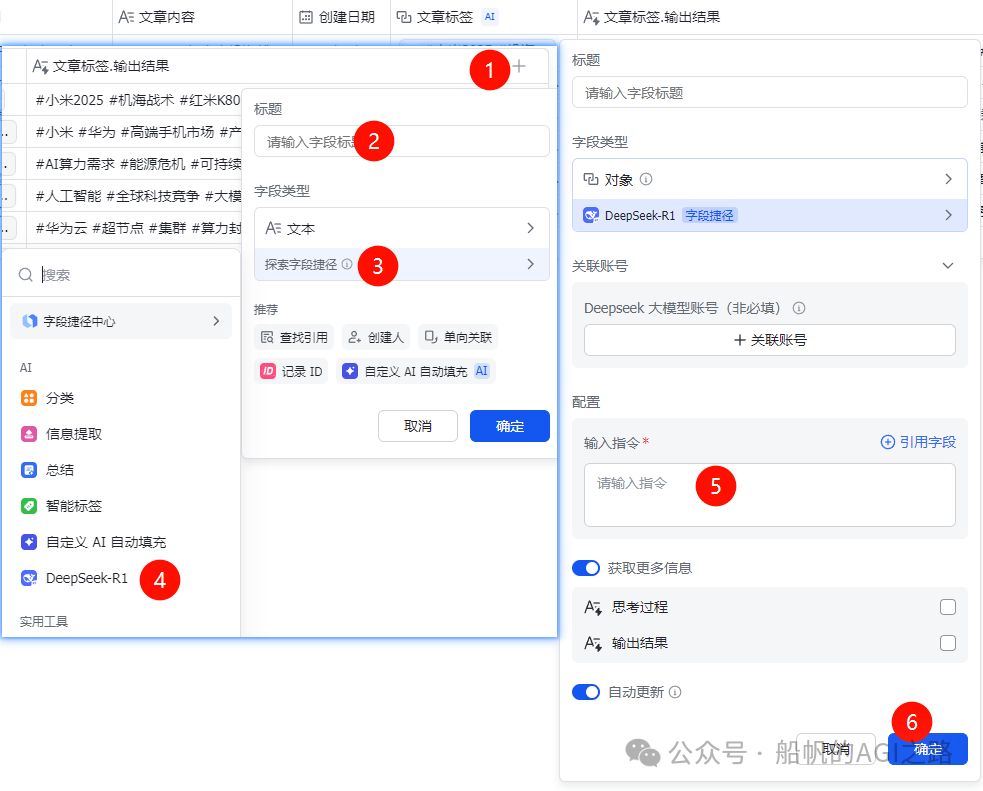Click the 单向关联 recommended icon
Image resolution: width=983 pixels, height=791 pixels.
[x=431, y=337]
